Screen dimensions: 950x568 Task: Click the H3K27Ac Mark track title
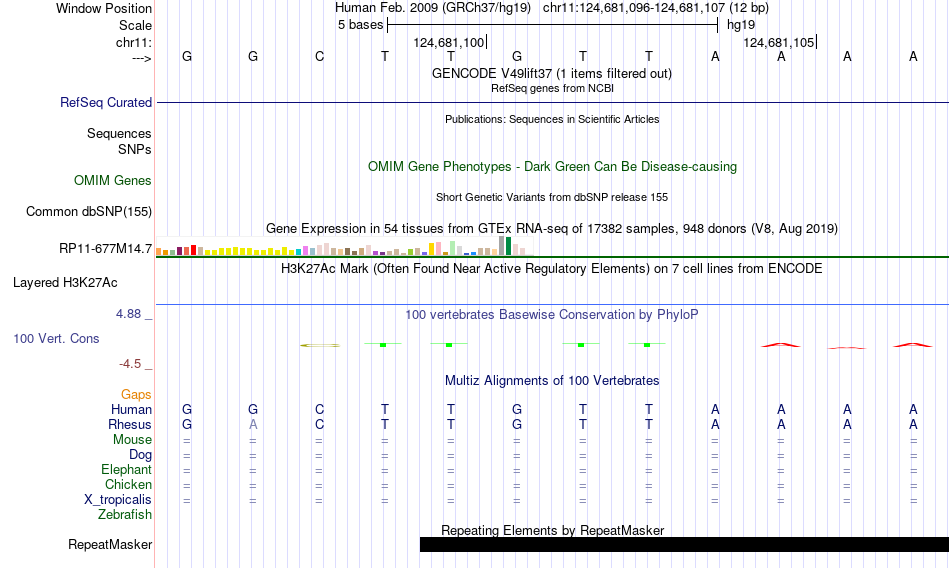click(551, 269)
